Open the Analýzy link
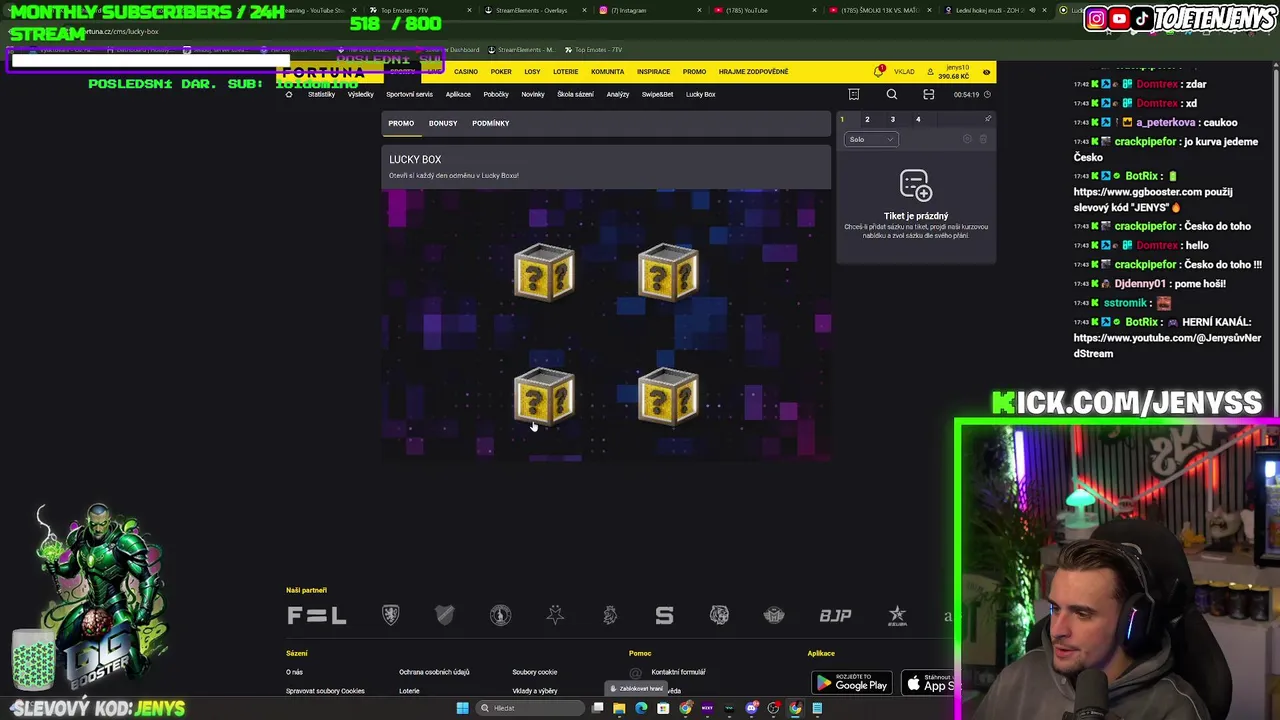 coord(618,94)
